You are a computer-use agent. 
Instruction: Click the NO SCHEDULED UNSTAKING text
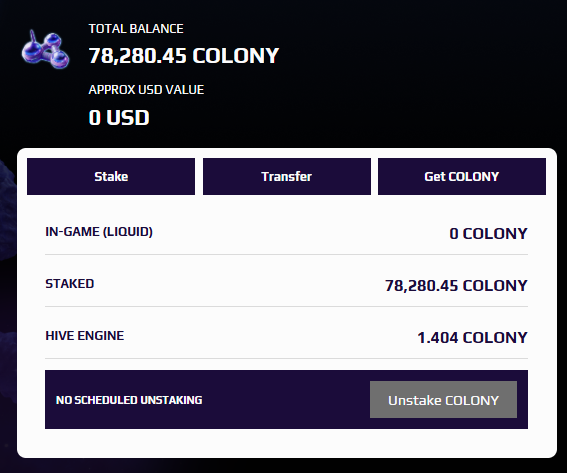click(129, 400)
